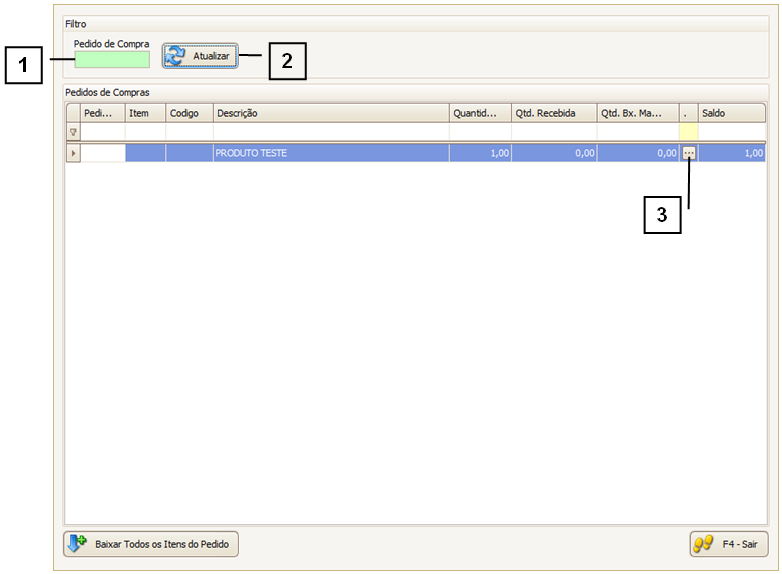Click the Quantid... column header
Viewport: 782px width, 574px height.
(480, 113)
